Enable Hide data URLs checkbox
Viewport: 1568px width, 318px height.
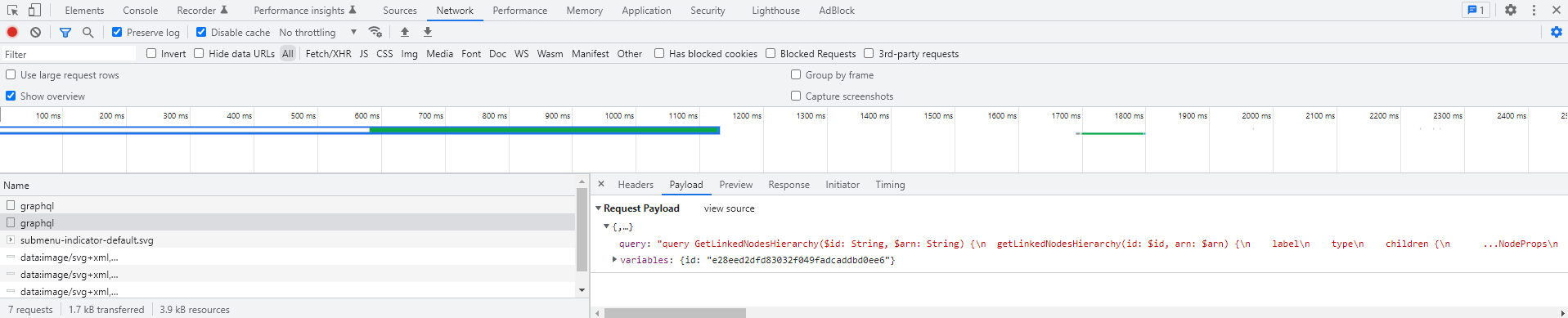point(199,53)
